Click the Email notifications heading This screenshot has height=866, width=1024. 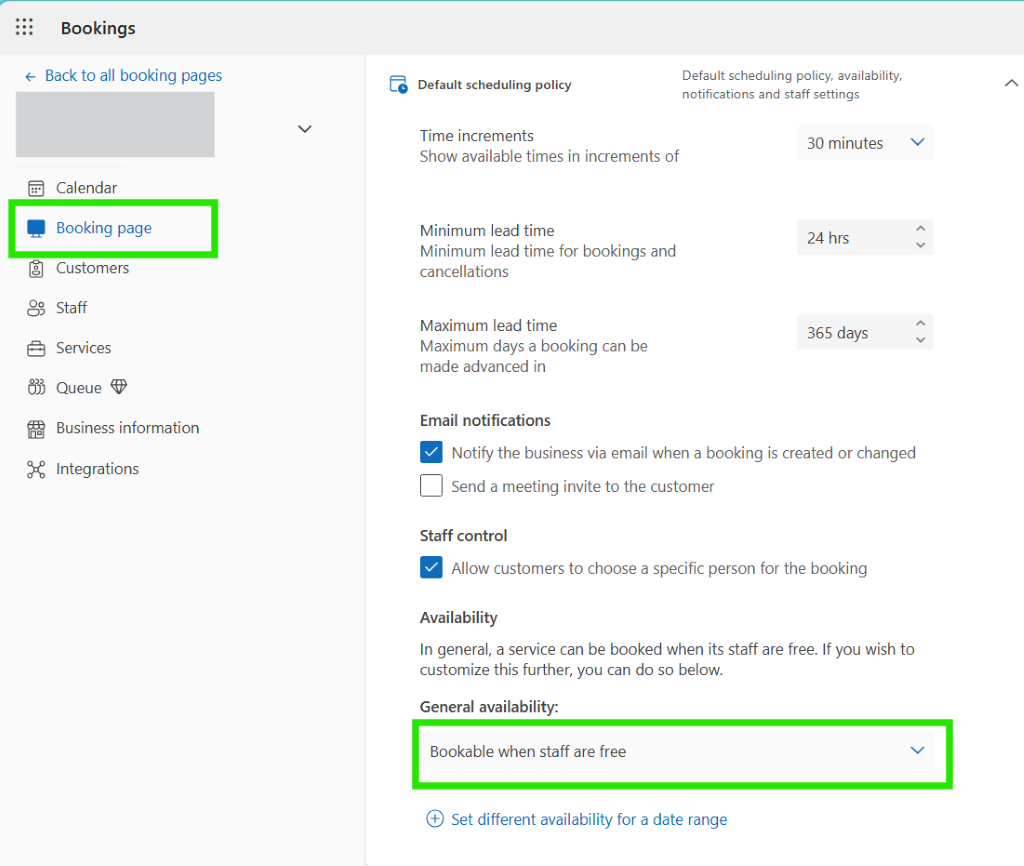(x=485, y=420)
